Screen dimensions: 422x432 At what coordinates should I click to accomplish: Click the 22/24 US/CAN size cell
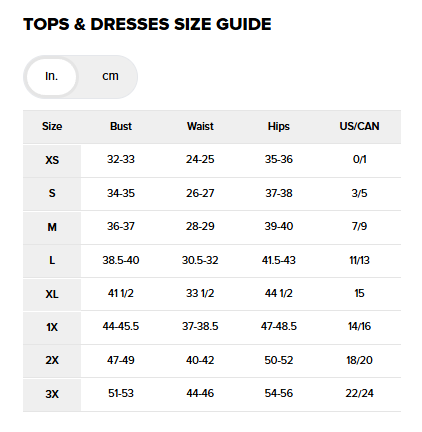pos(359,394)
